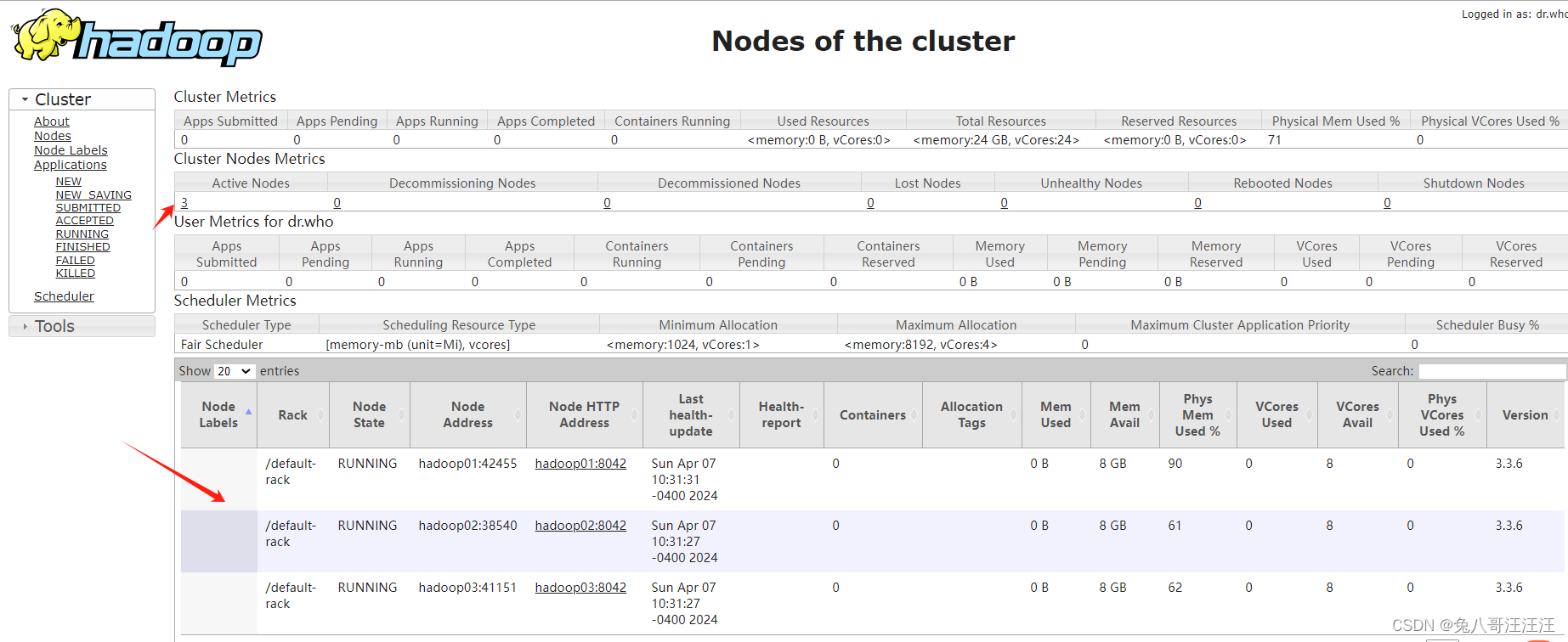Open the Scheduler link
Viewport: 1568px width, 642px height.
click(64, 296)
